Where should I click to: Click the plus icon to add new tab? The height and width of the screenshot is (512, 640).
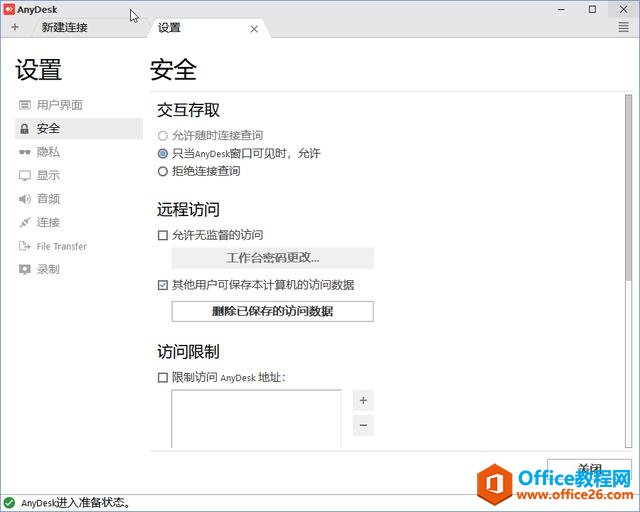[x=14, y=27]
